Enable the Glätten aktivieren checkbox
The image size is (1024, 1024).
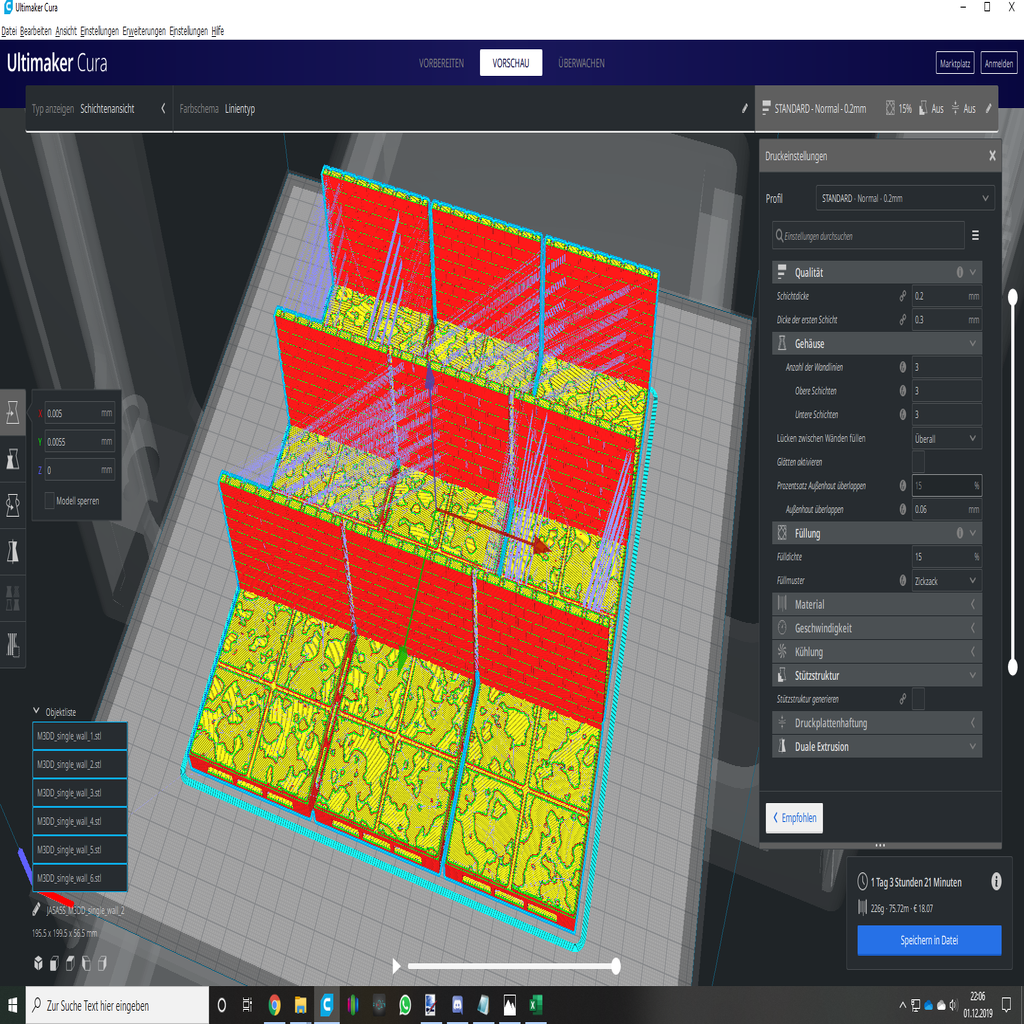pyautogui.click(x=918, y=462)
